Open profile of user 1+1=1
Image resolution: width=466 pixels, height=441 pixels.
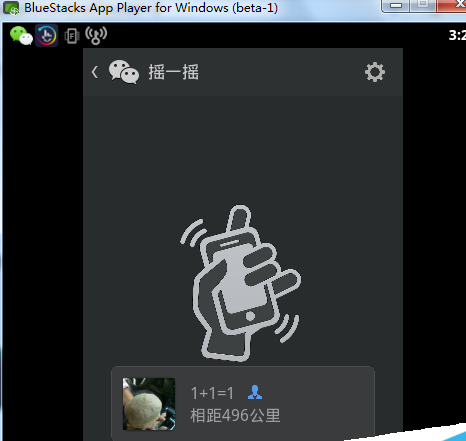tap(212, 393)
